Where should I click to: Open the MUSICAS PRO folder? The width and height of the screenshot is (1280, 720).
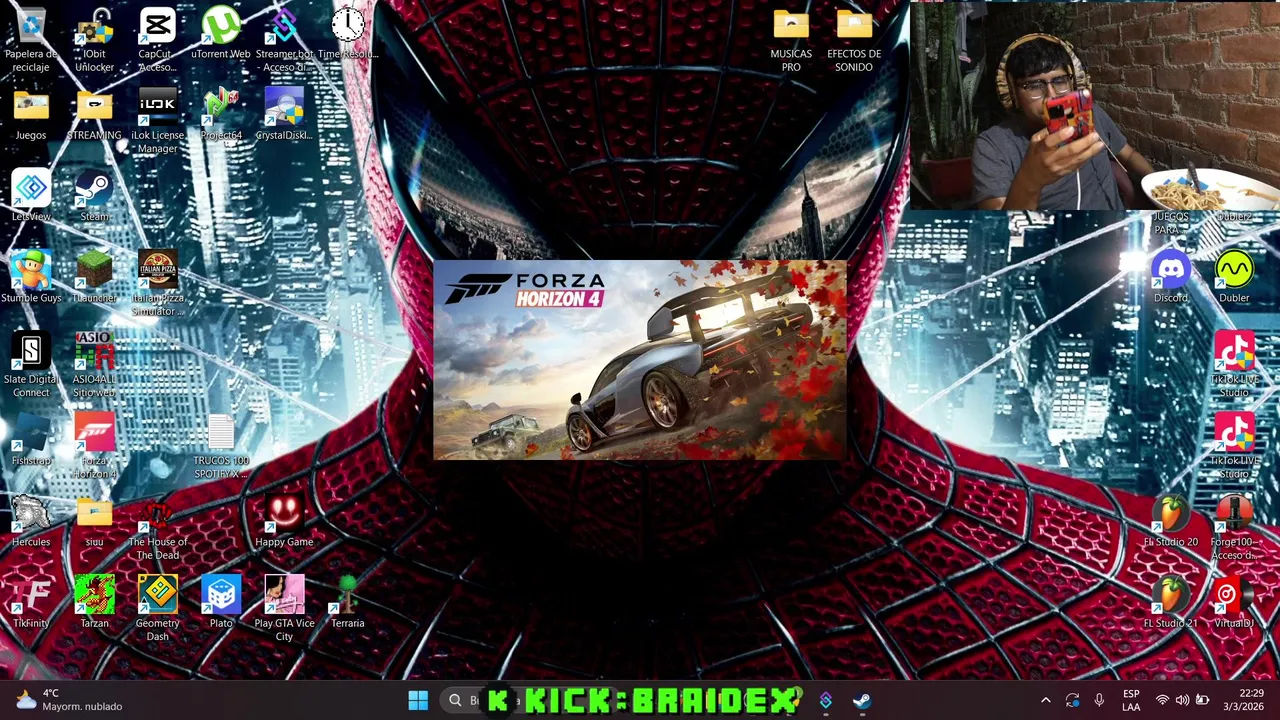tap(791, 40)
